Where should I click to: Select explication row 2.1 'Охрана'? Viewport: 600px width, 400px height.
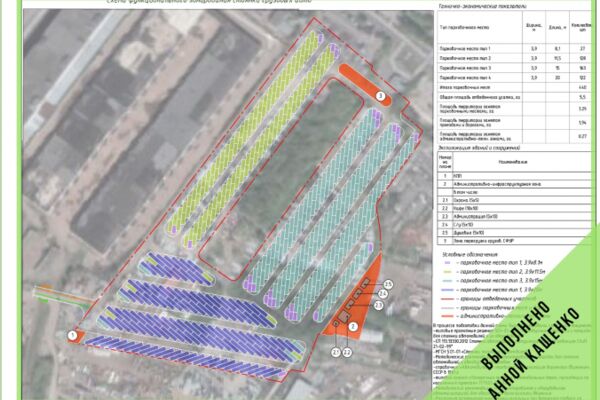[514, 200]
